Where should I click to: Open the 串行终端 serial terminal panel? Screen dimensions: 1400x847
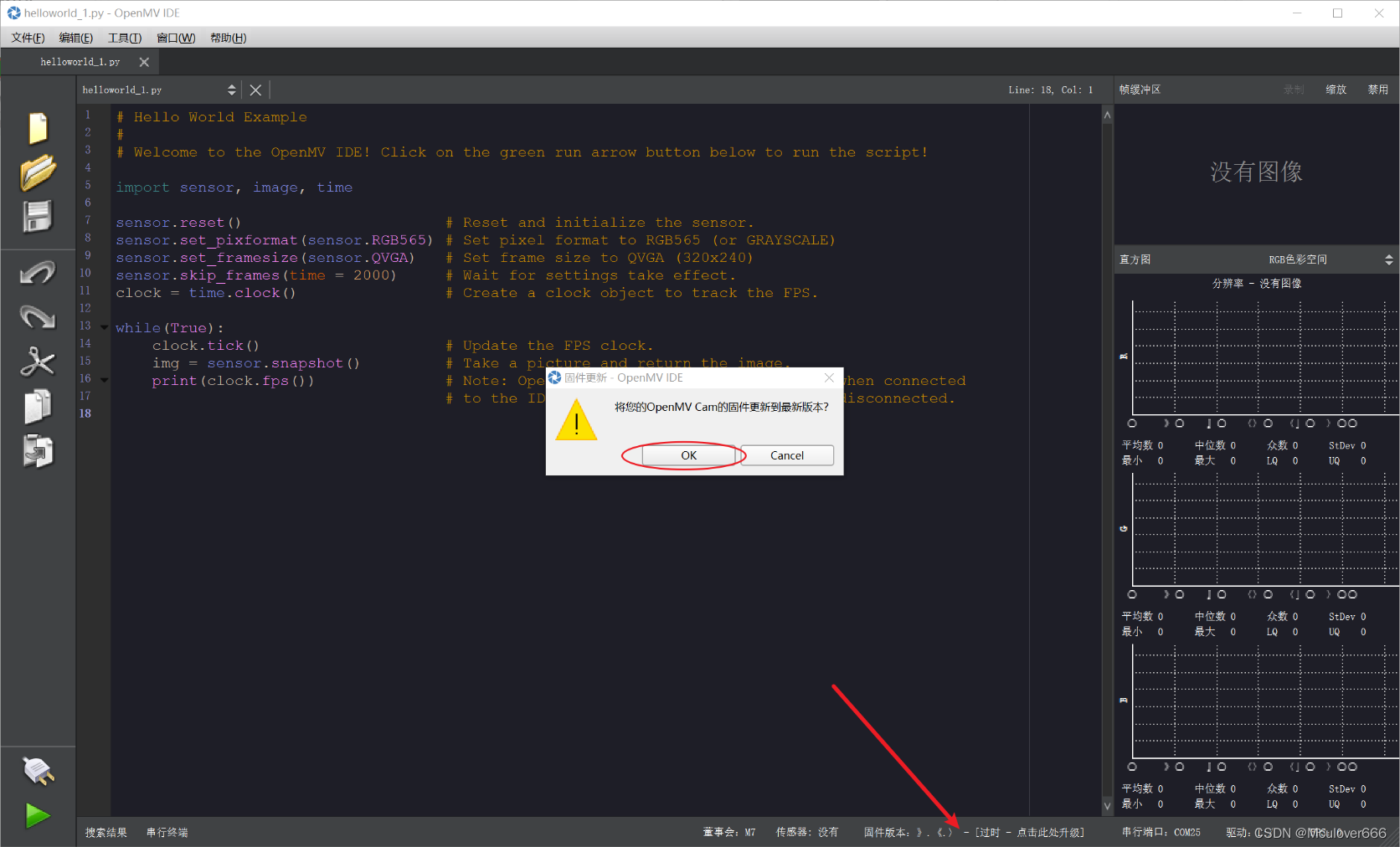[x=167, y=833]
